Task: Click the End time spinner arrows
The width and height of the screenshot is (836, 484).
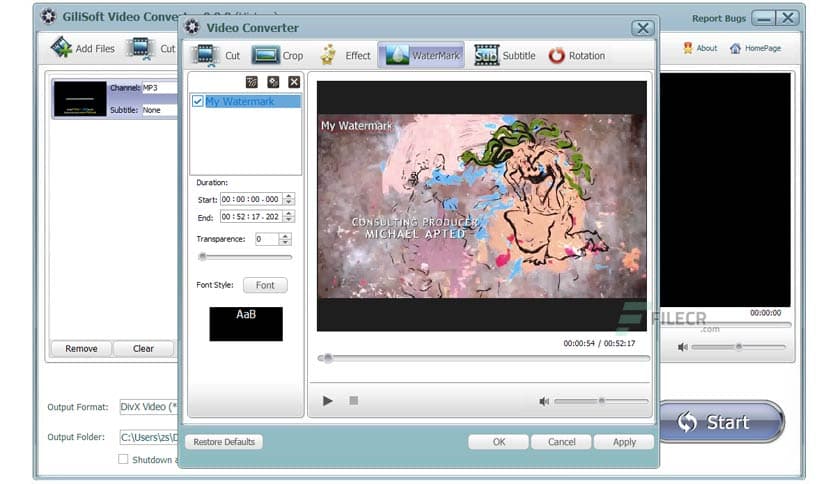Action: click(x=289, y=217)
